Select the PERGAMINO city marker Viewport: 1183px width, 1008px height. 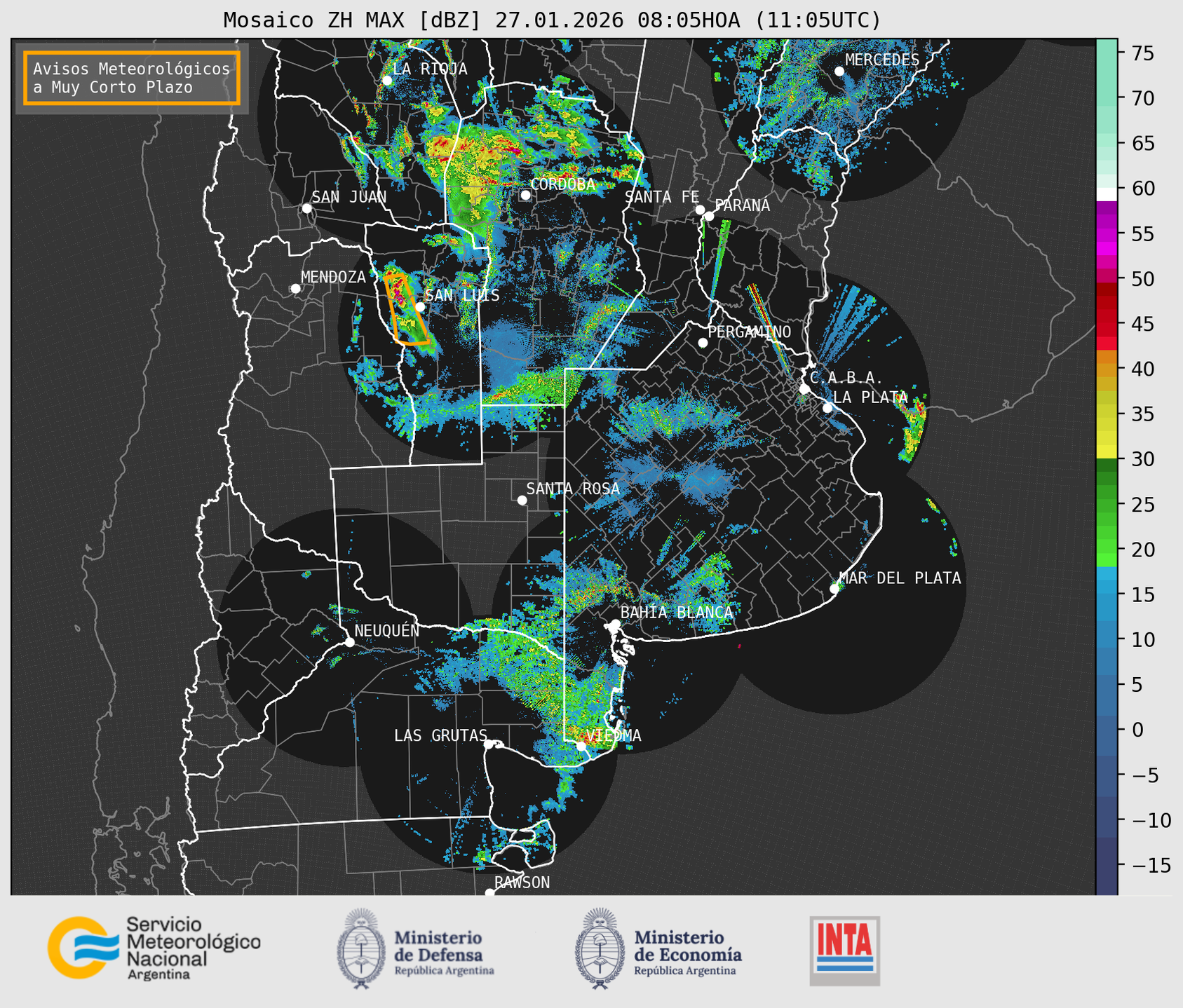click(x=703, y=343)
